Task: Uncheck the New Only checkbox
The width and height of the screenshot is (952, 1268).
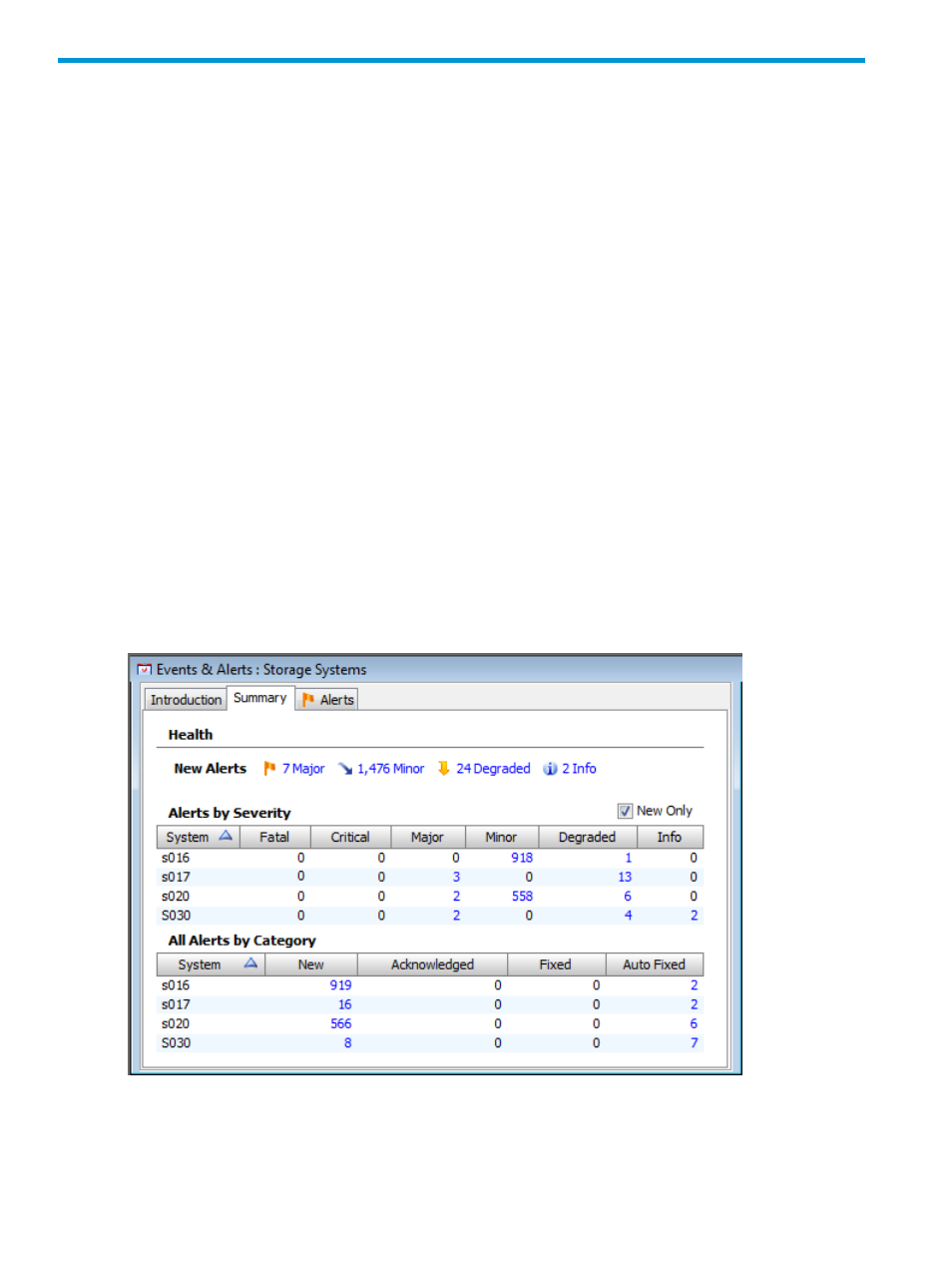Action: tap(625, 811)
